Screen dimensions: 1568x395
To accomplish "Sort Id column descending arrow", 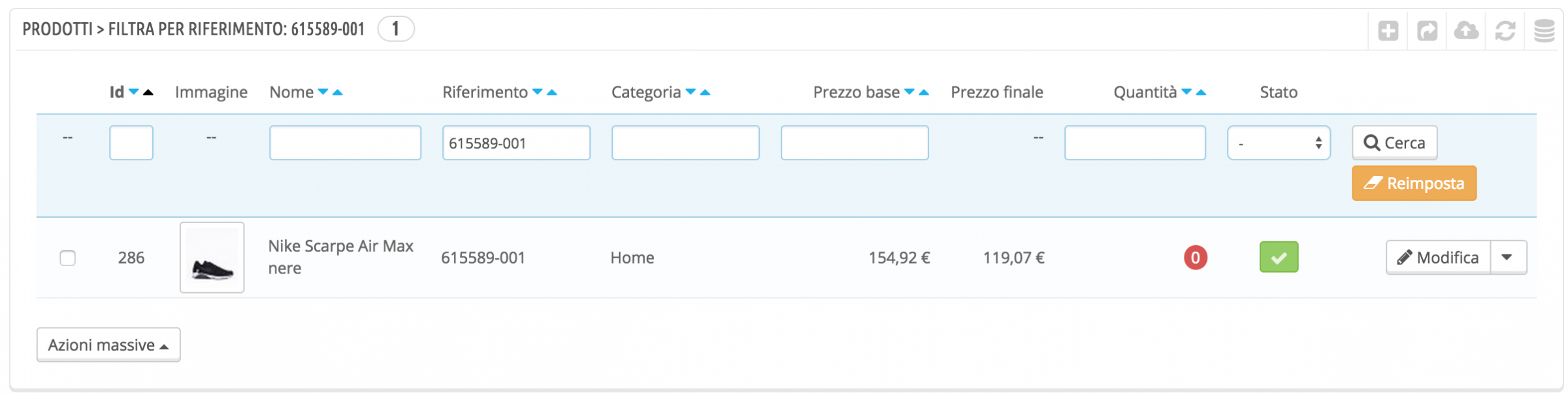I will click(x=134, y=92).
